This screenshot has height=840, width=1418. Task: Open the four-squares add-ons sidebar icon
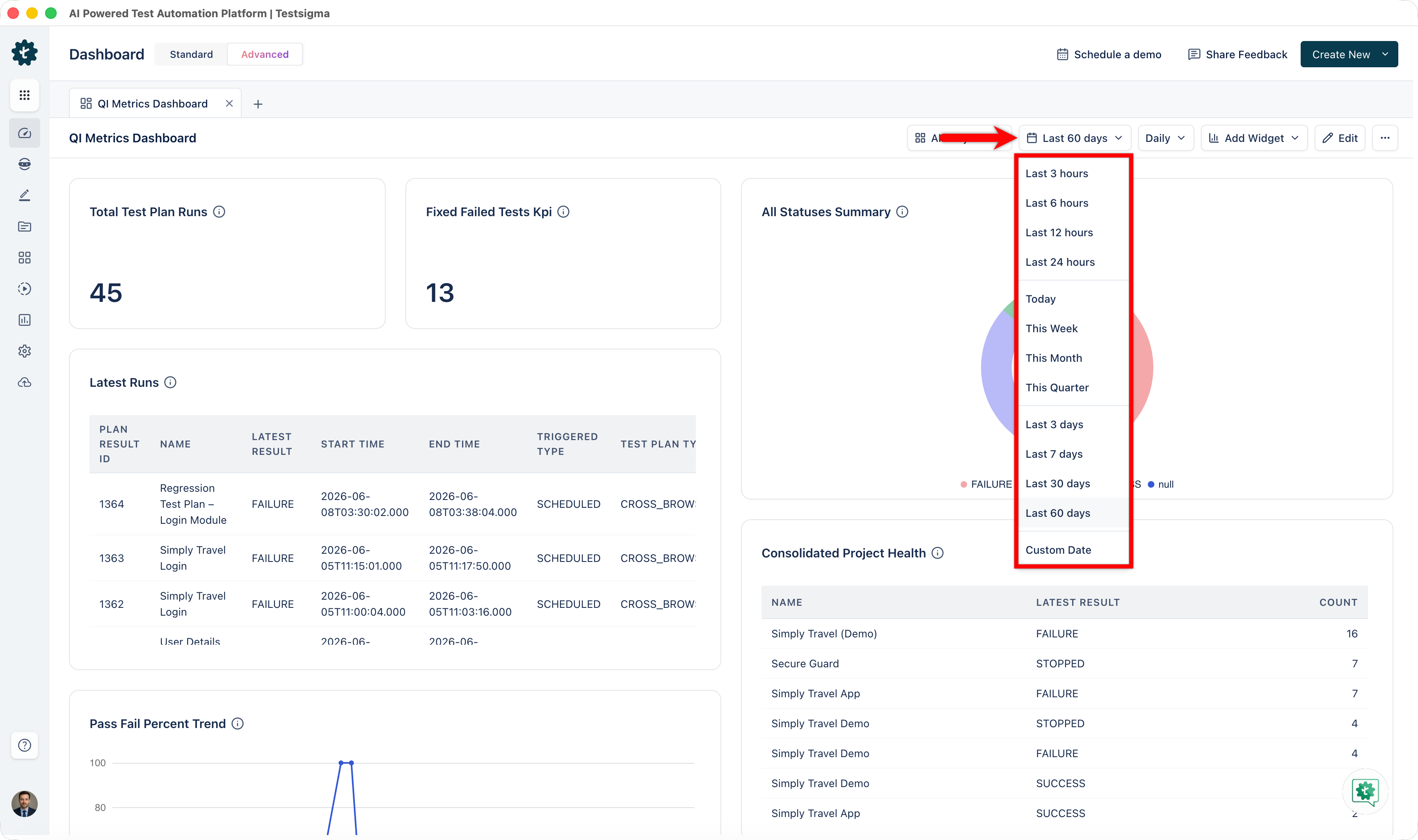[x=24, y=258]
